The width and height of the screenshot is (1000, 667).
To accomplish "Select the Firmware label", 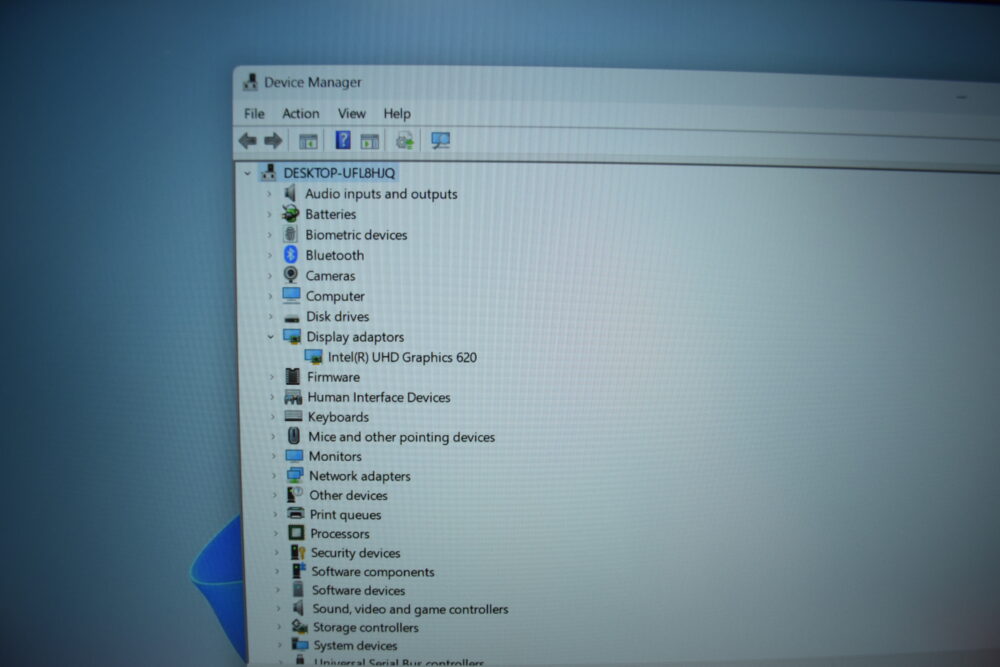I will pyautogui.click(x=333, y=377).
